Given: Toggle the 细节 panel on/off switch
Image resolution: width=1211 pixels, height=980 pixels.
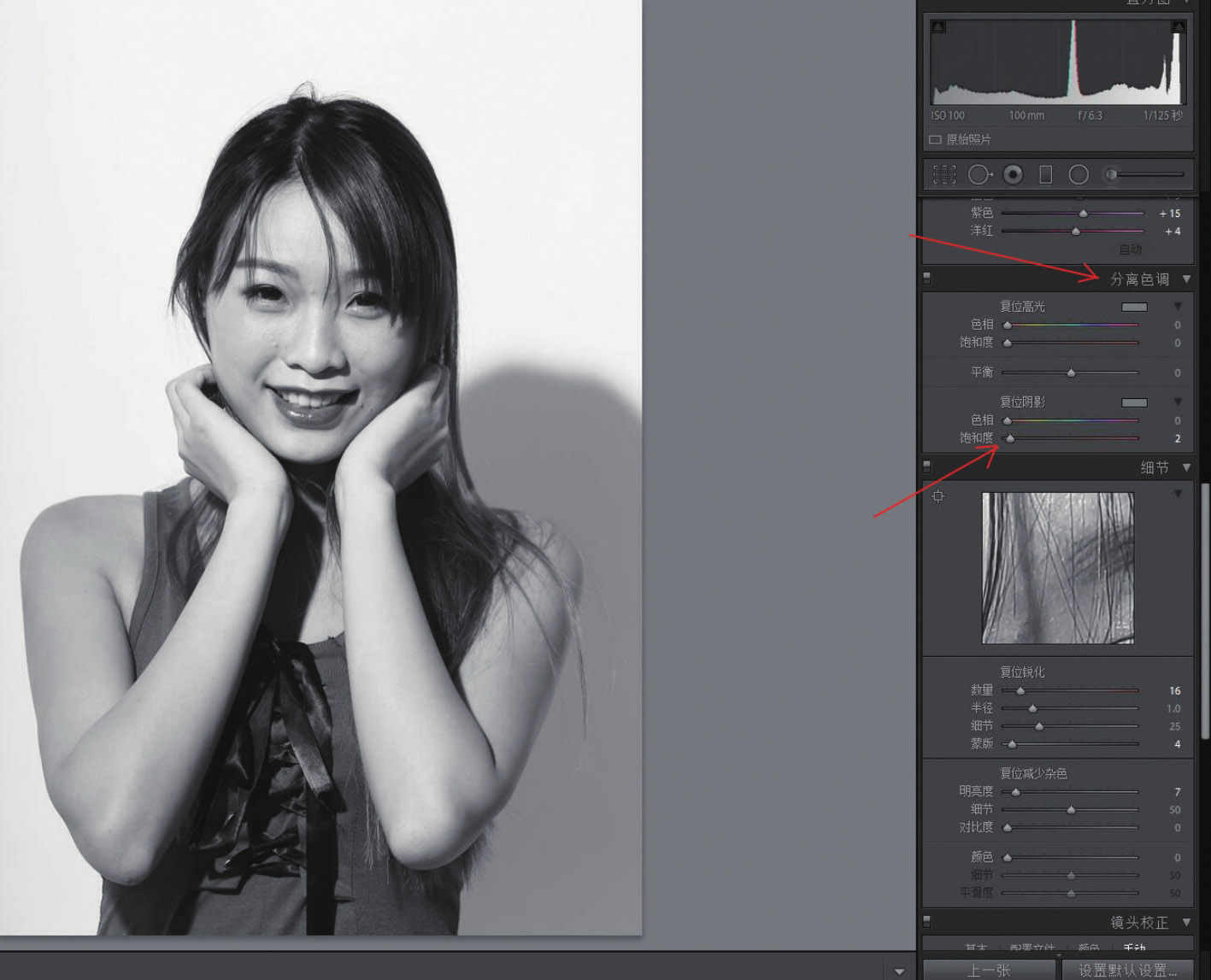Looking at the screenshot, I should pos(927,467).
